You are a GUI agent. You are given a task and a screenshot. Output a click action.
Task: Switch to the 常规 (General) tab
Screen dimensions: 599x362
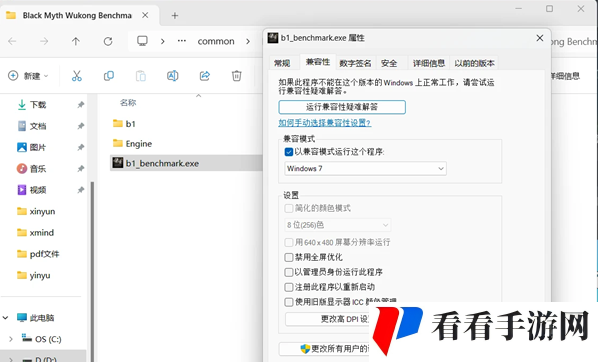coord(282,63)
